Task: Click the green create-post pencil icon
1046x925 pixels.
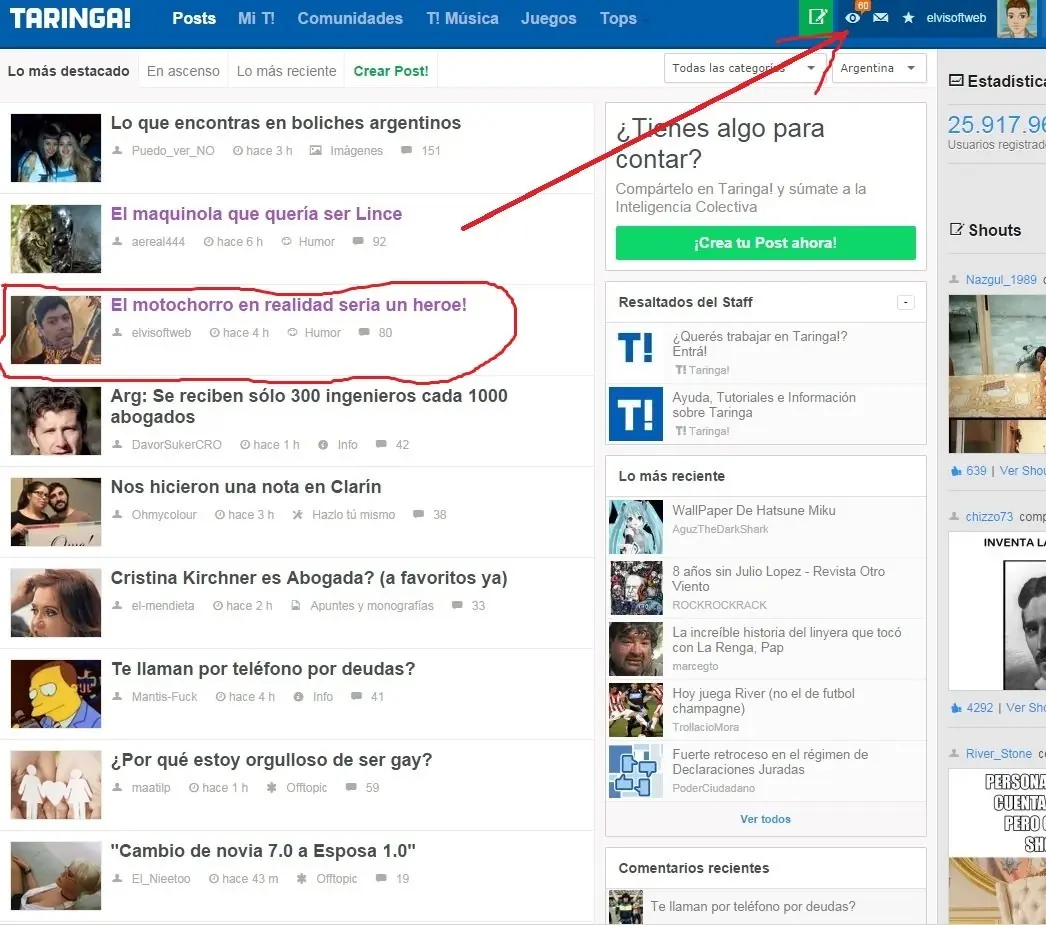Action: tap(817, 18)
